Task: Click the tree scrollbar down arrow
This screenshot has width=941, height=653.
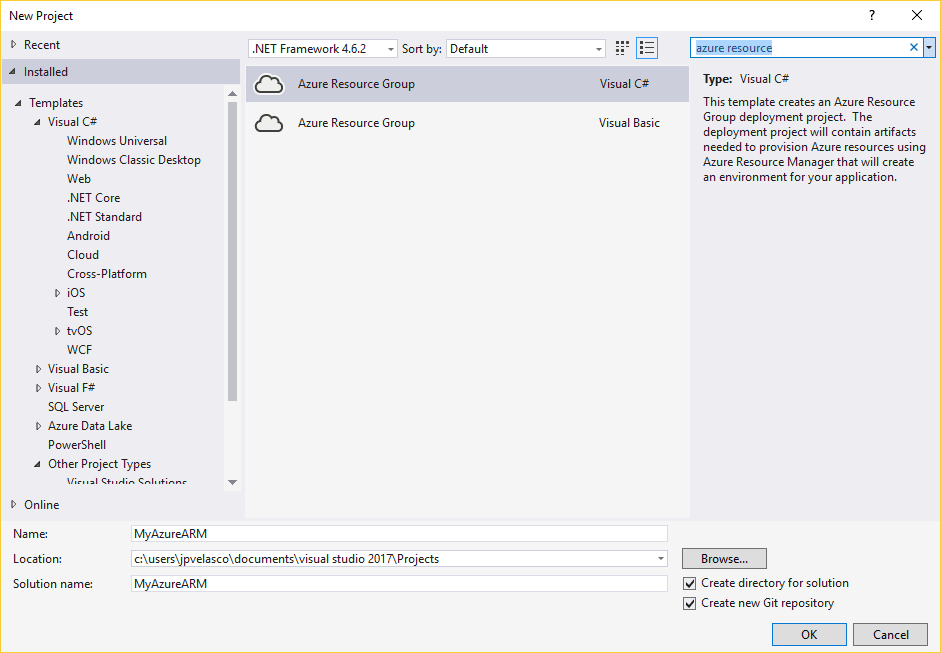Action: (x=232, y=483)
